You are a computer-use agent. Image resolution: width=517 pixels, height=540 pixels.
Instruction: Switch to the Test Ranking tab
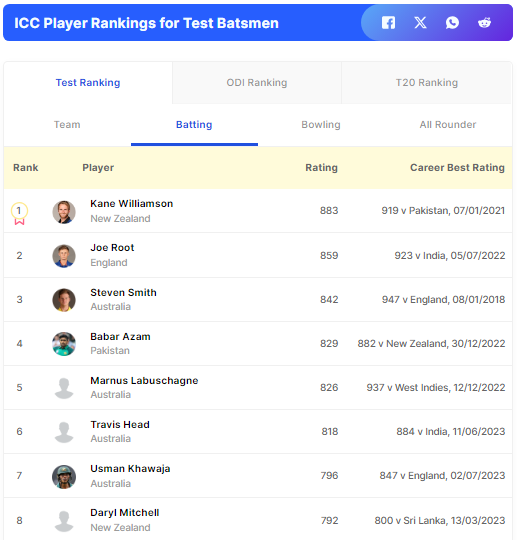click(88, 83)
